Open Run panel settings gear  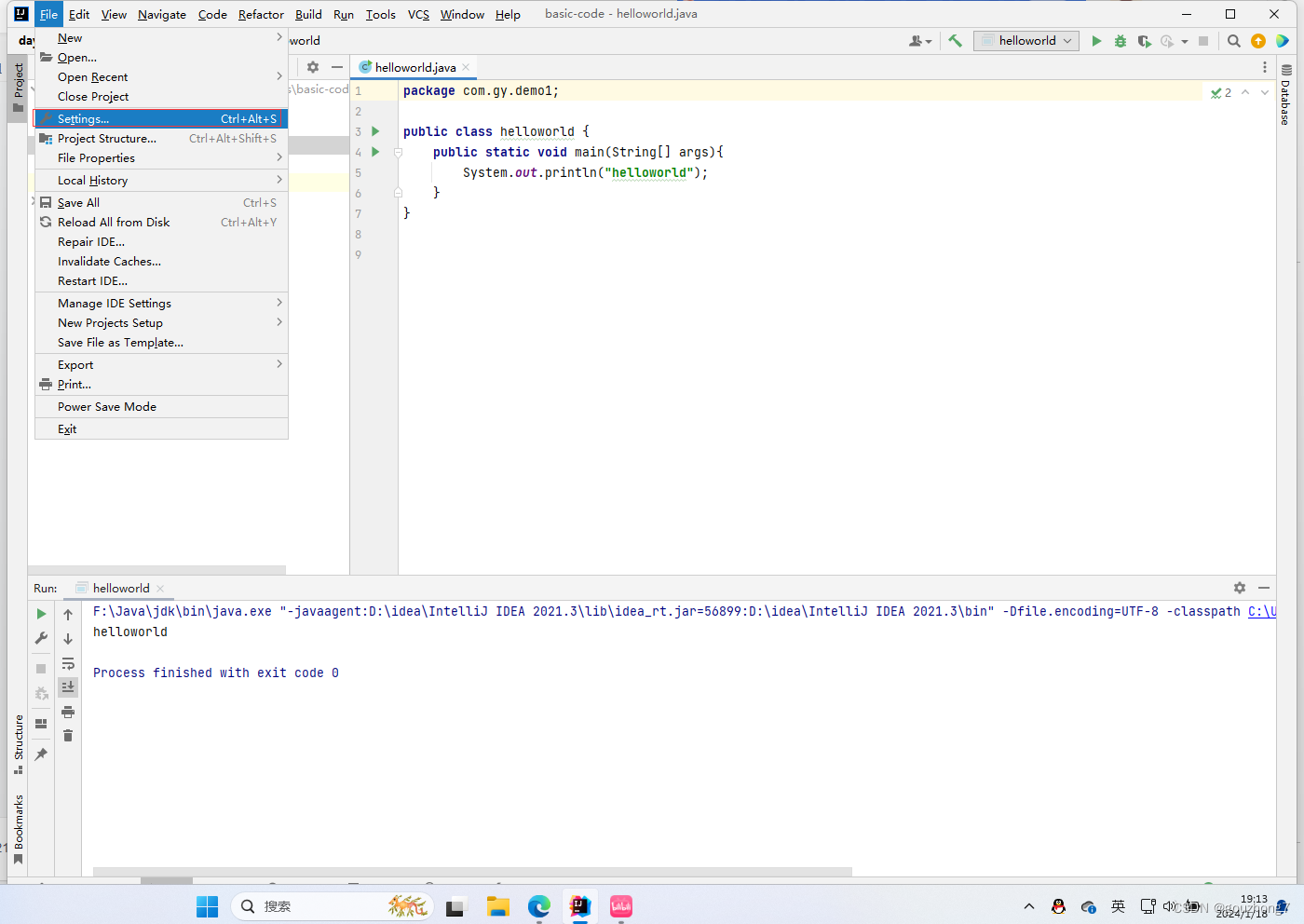(1240, 588)
